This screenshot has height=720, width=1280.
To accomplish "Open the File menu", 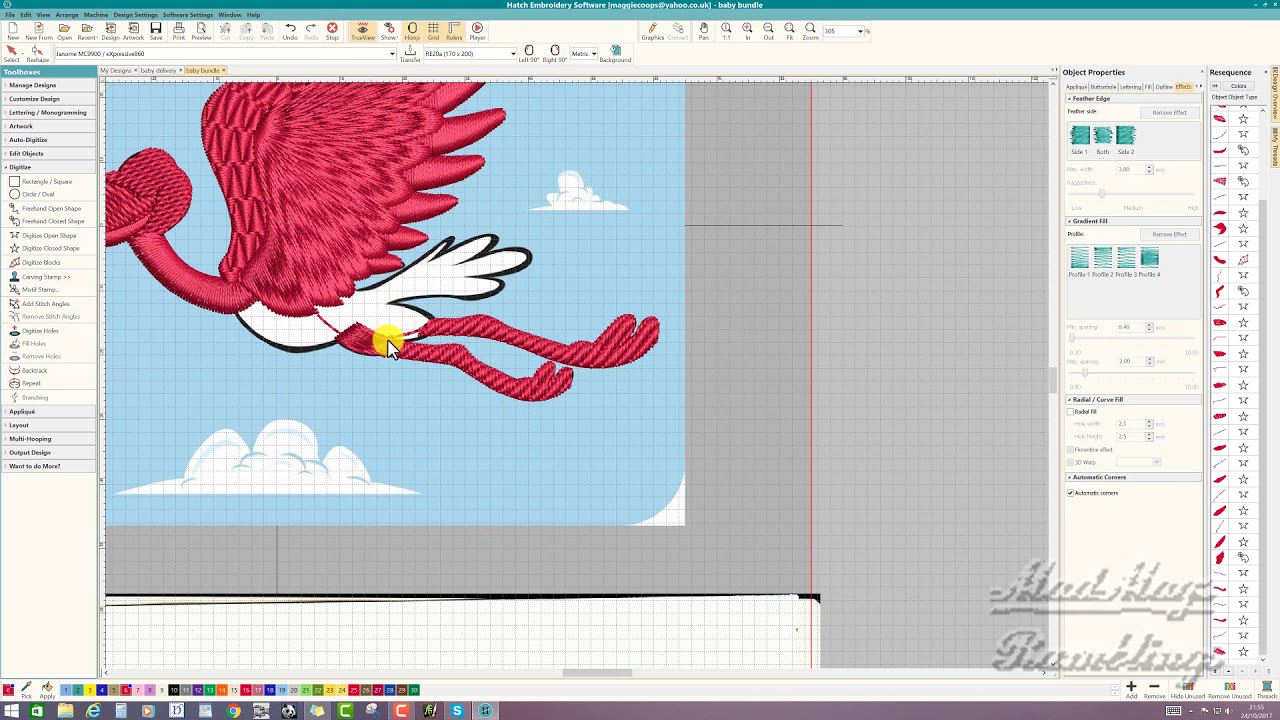I will click(10, 15).
